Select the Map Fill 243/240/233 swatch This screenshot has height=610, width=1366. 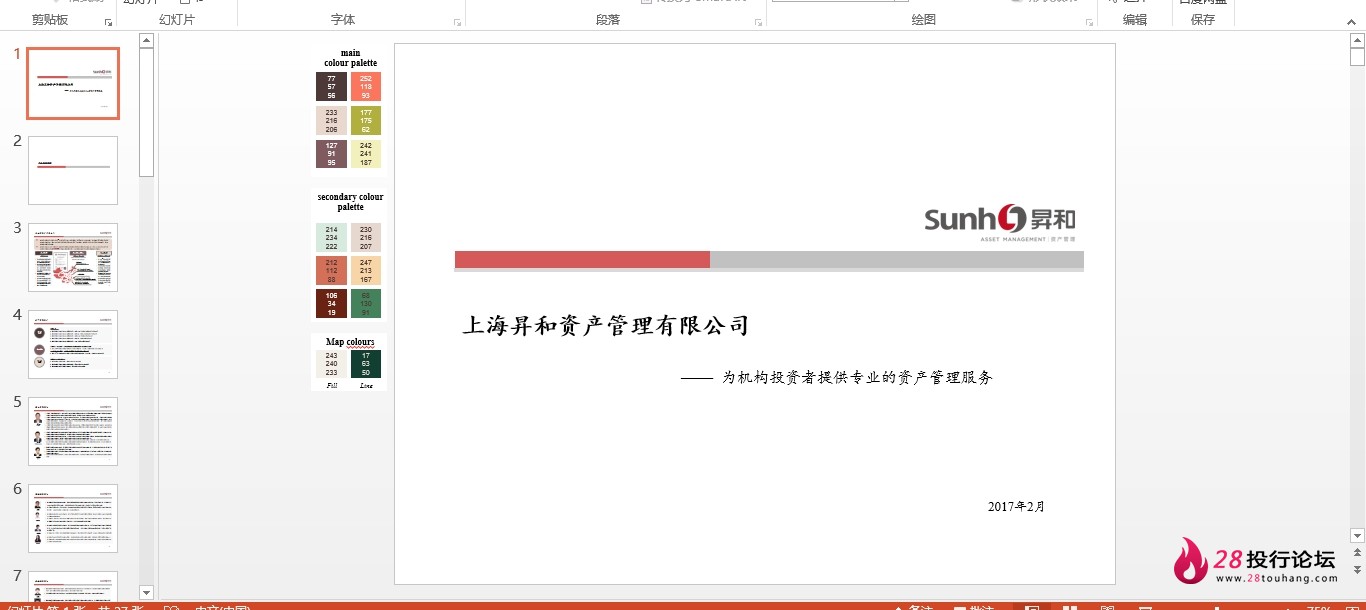(331, 364)
